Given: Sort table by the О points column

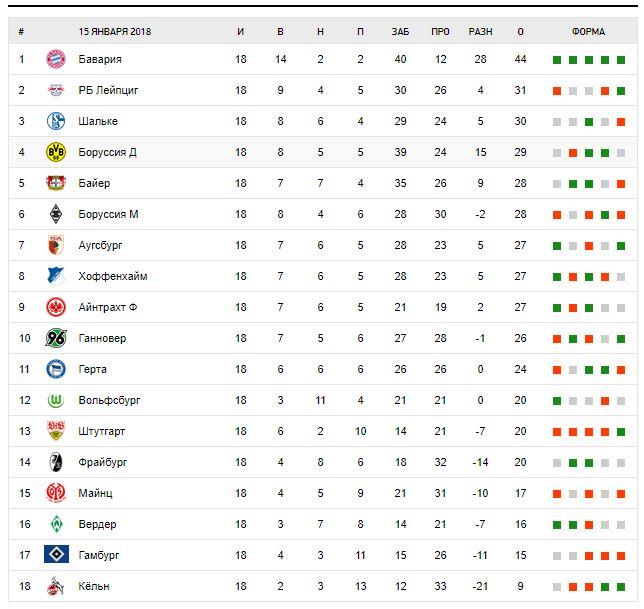Looking at the screenshot, I should tap(521, 31).
